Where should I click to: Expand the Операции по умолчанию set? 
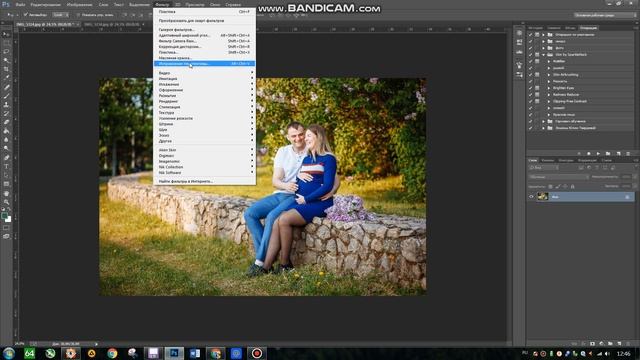(x=543, y=35)
